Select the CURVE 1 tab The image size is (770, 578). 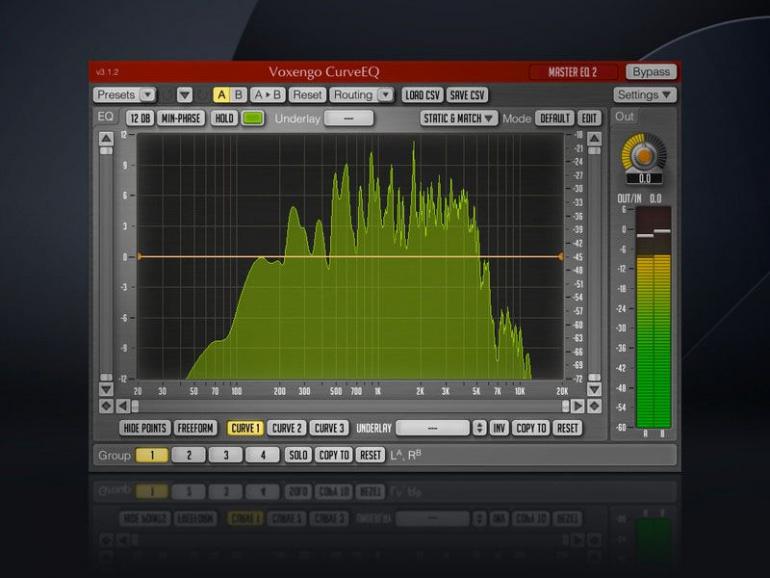245,428
